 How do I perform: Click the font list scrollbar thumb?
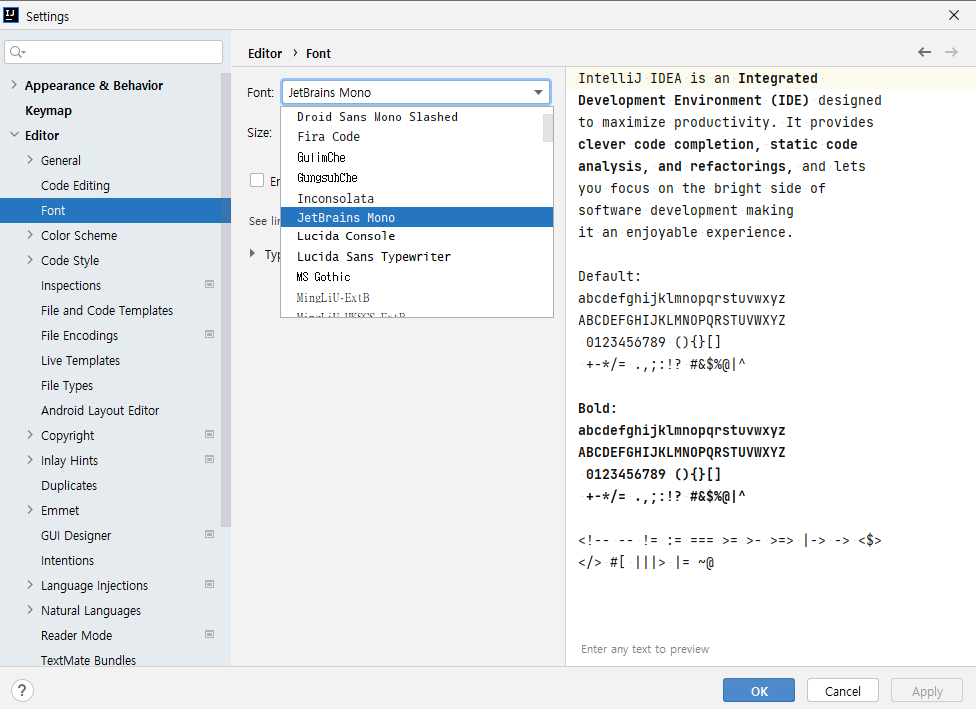(x=548, y=128)
